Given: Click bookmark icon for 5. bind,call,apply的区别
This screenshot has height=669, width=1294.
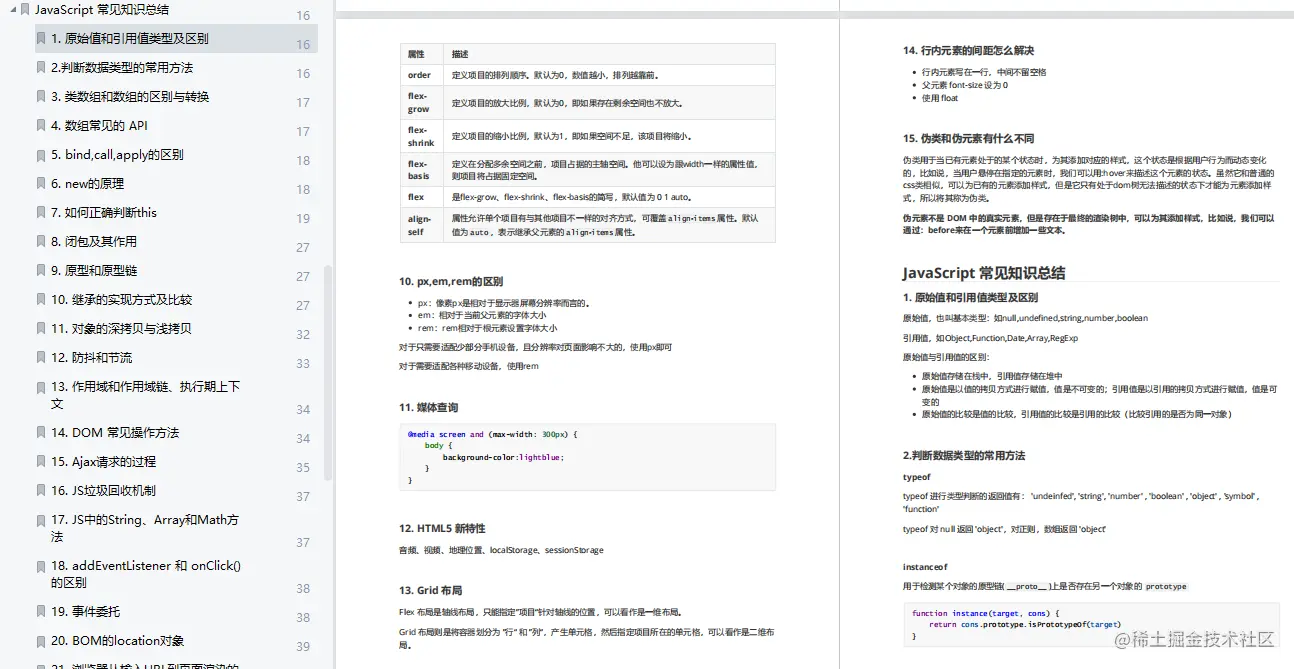Looking at the screenshot, I should [41, 154].
